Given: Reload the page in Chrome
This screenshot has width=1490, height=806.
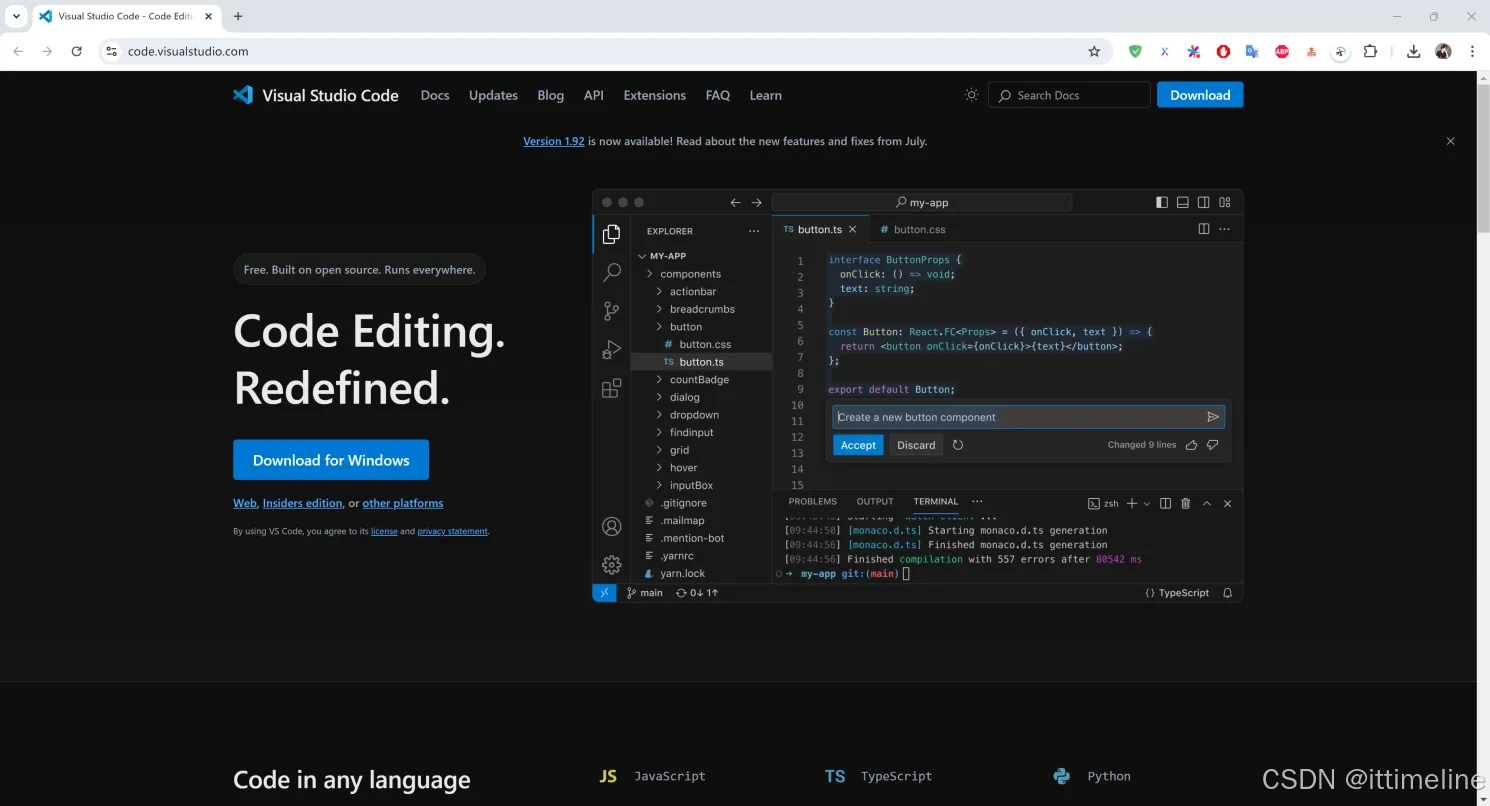Looking at the screenshot, I should 76,51.
